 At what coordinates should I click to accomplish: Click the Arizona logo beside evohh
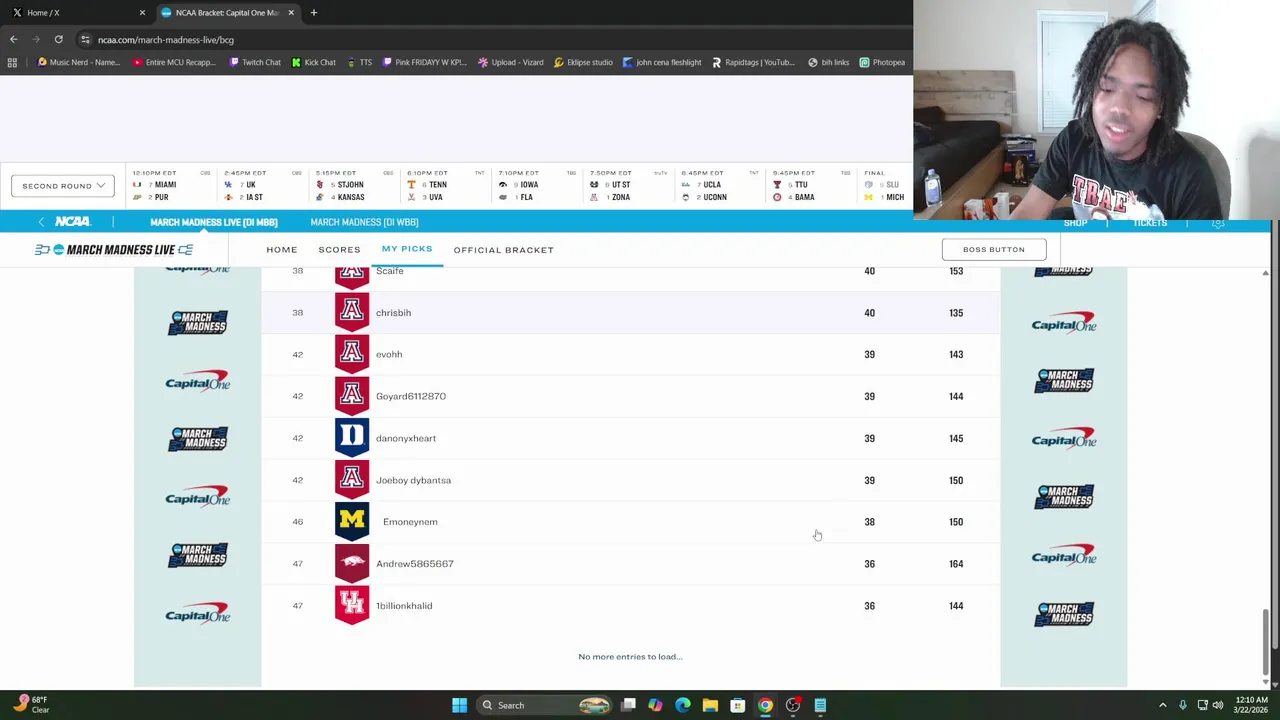351,354
